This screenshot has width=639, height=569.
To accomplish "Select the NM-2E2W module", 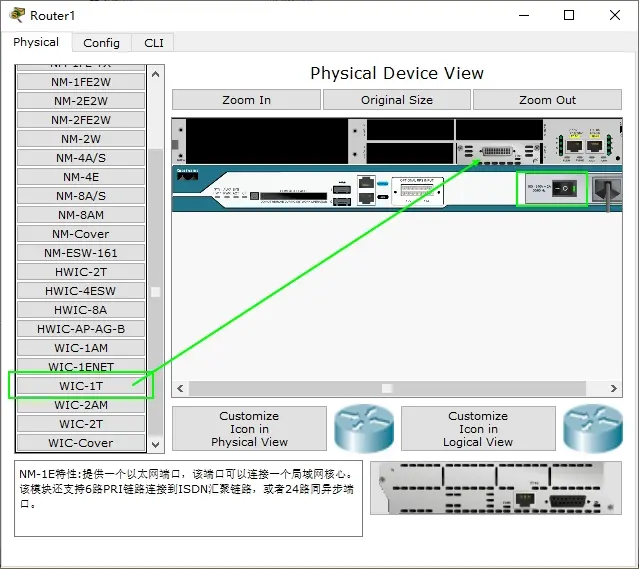I will point(81,101).
